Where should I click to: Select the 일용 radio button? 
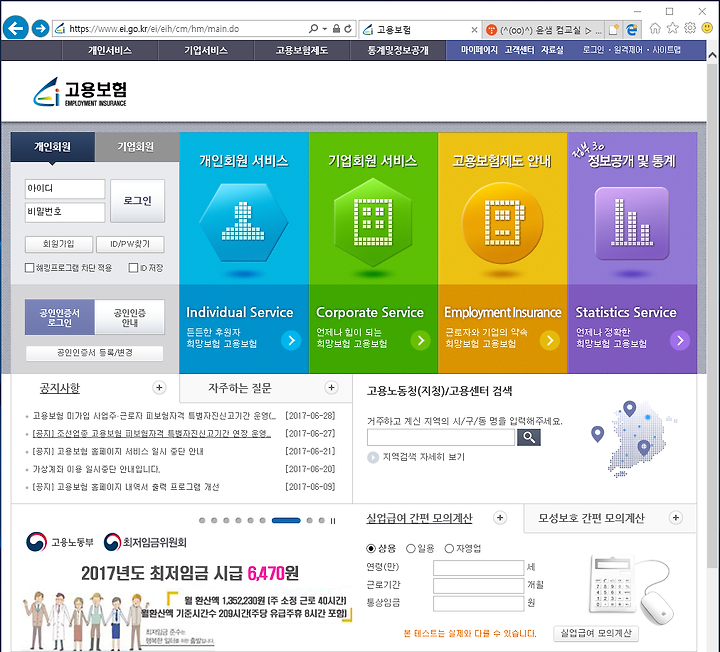[411, 549]
